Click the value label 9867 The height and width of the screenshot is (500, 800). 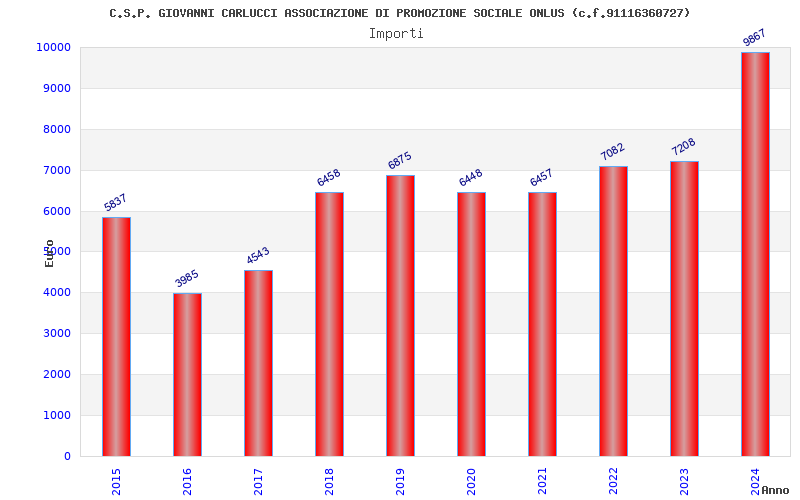click(754, 38)
